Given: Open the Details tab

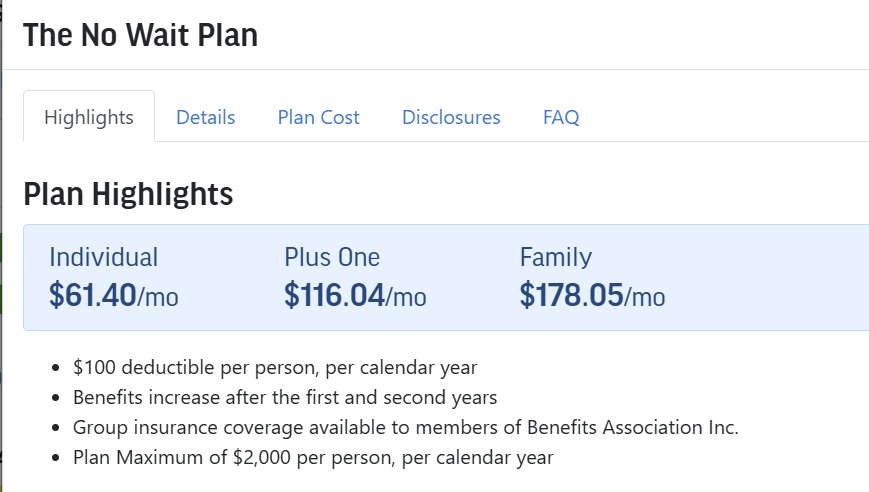Looking at the screenshot, I should (x=206, y=117).
